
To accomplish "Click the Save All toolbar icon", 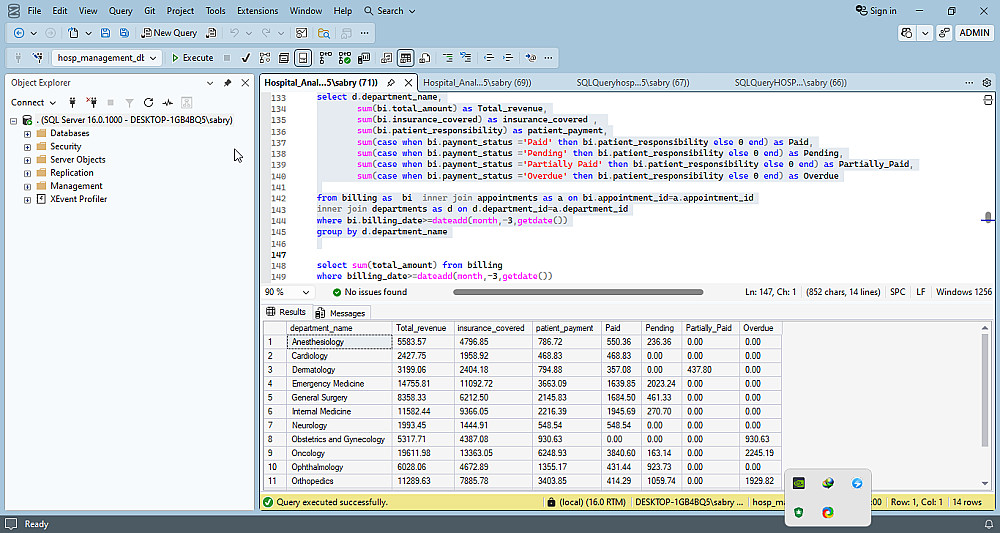I will point(124,33).
